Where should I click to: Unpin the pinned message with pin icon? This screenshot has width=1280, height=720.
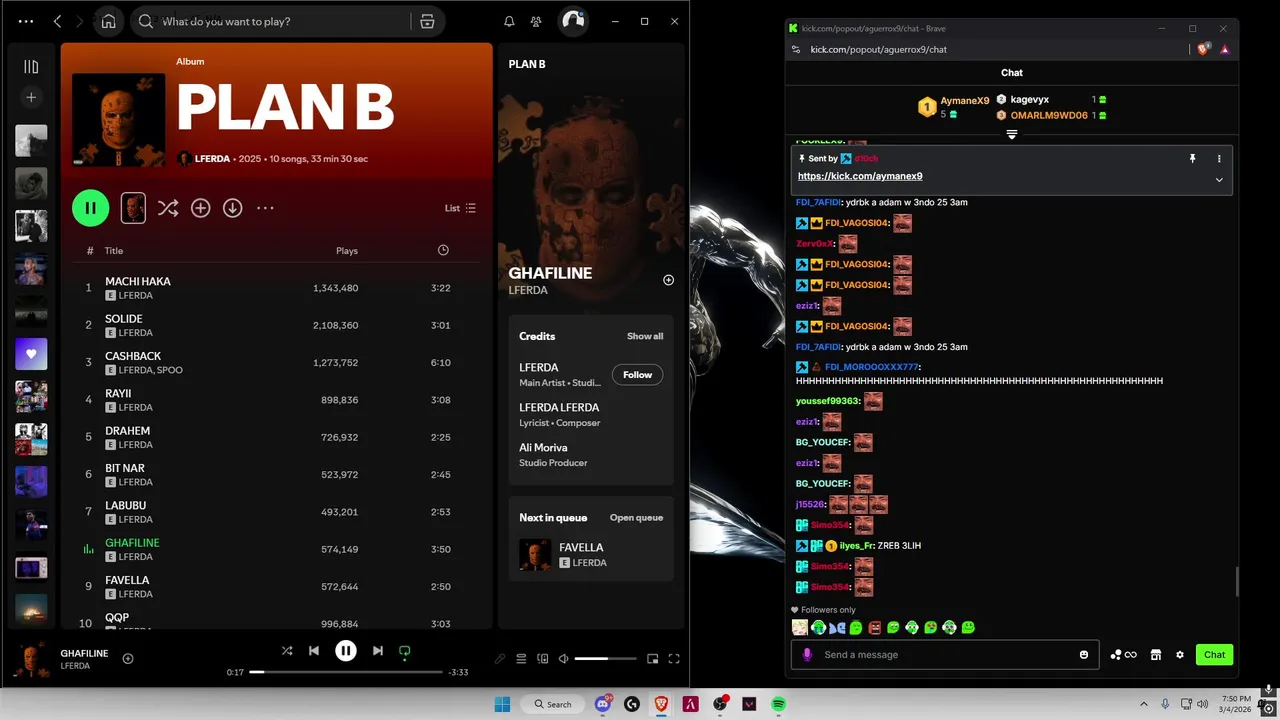1192,158
